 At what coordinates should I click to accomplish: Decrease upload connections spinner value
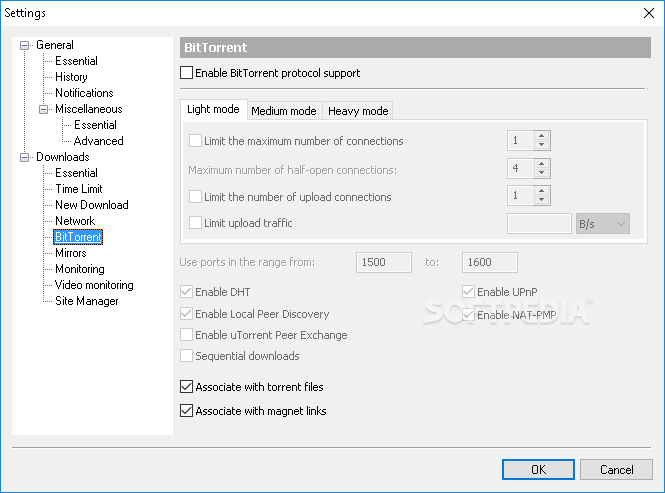(542, 200)
